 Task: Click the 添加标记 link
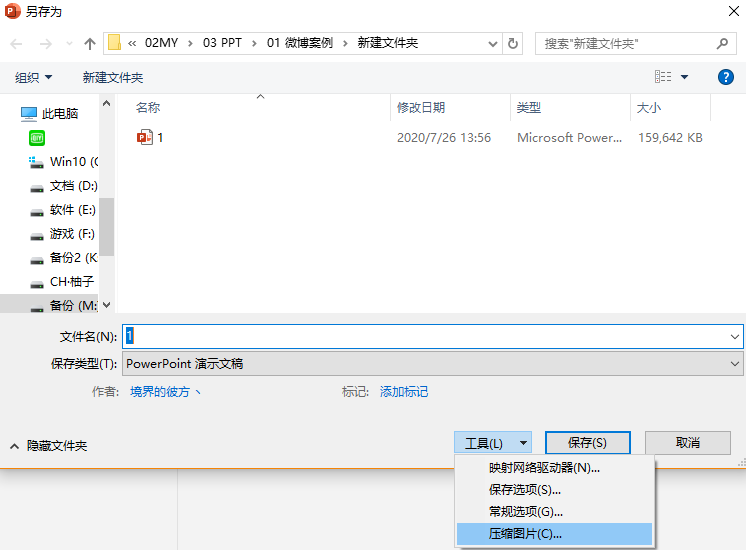tap(403, 392)
